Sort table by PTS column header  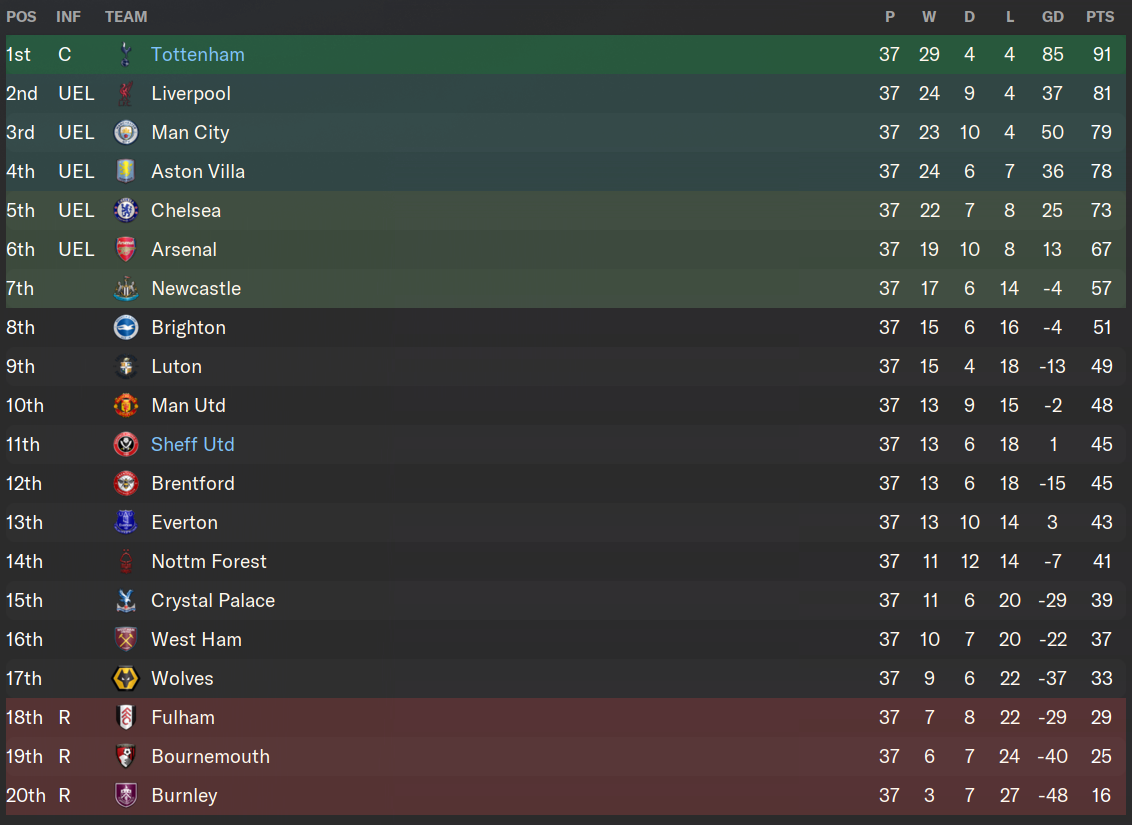pos(1100,17)
